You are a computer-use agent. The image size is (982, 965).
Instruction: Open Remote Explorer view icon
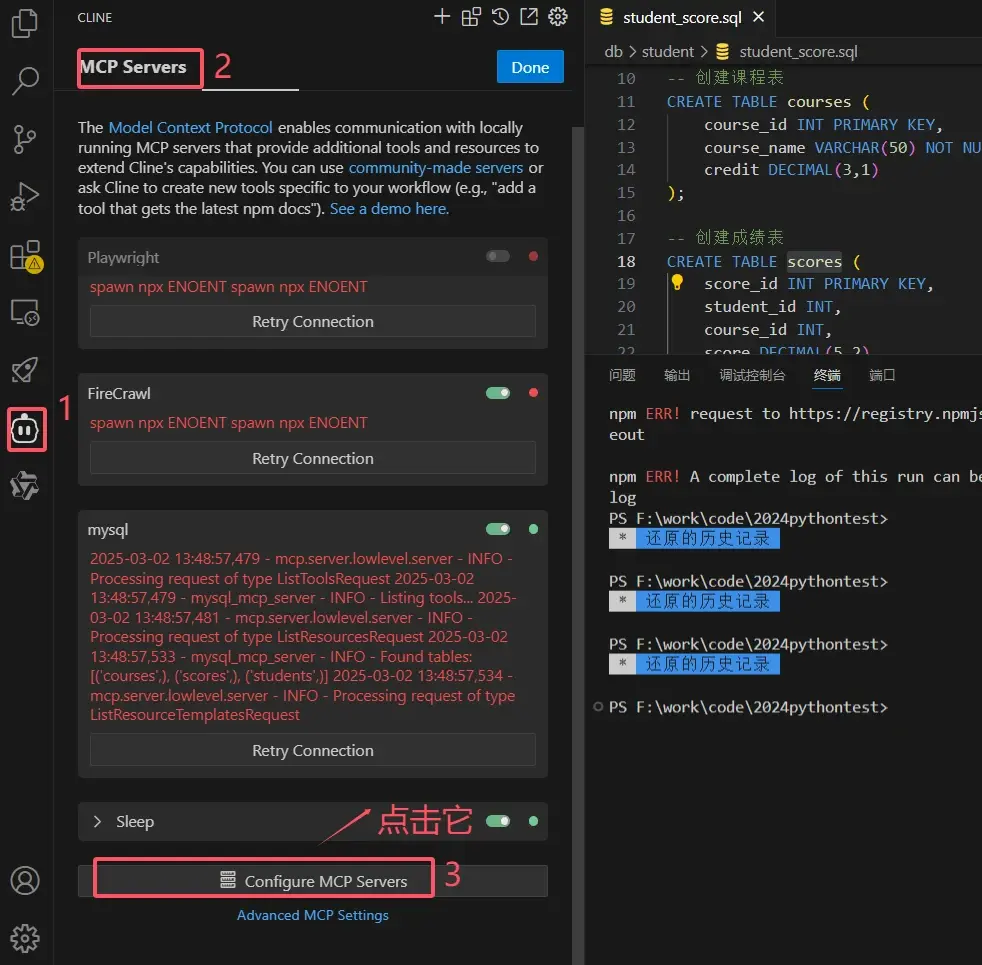(25, 314)
